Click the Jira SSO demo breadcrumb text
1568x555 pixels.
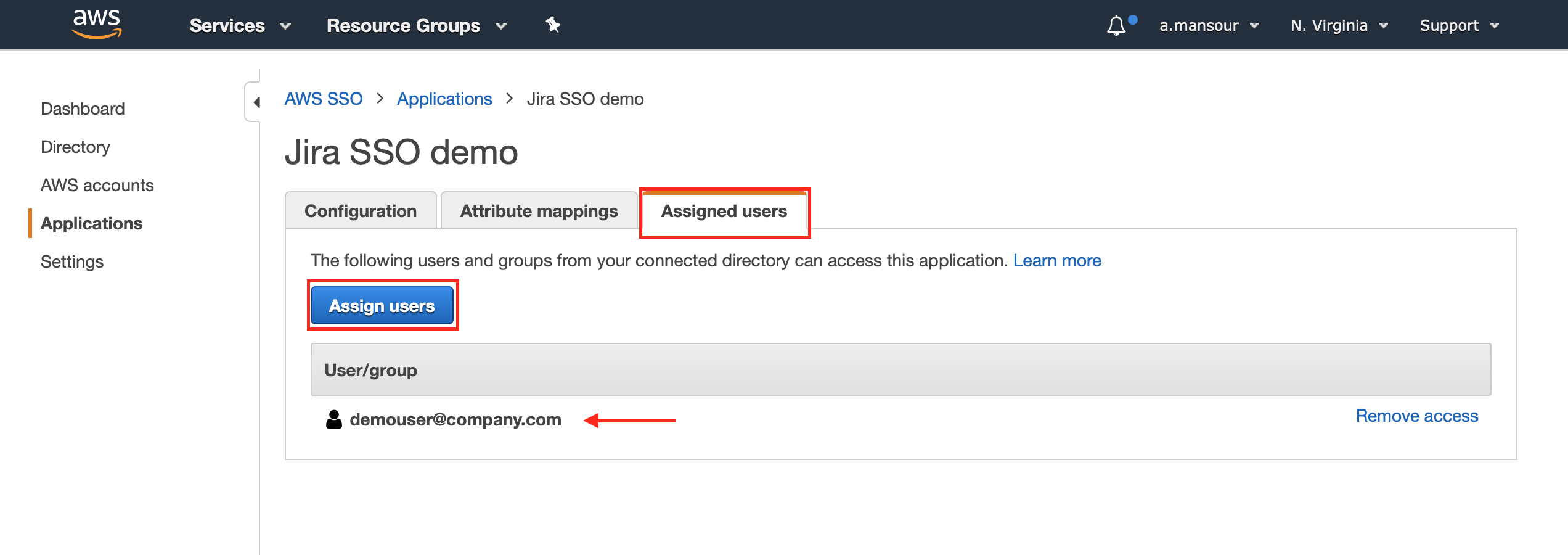pos(585,99)
